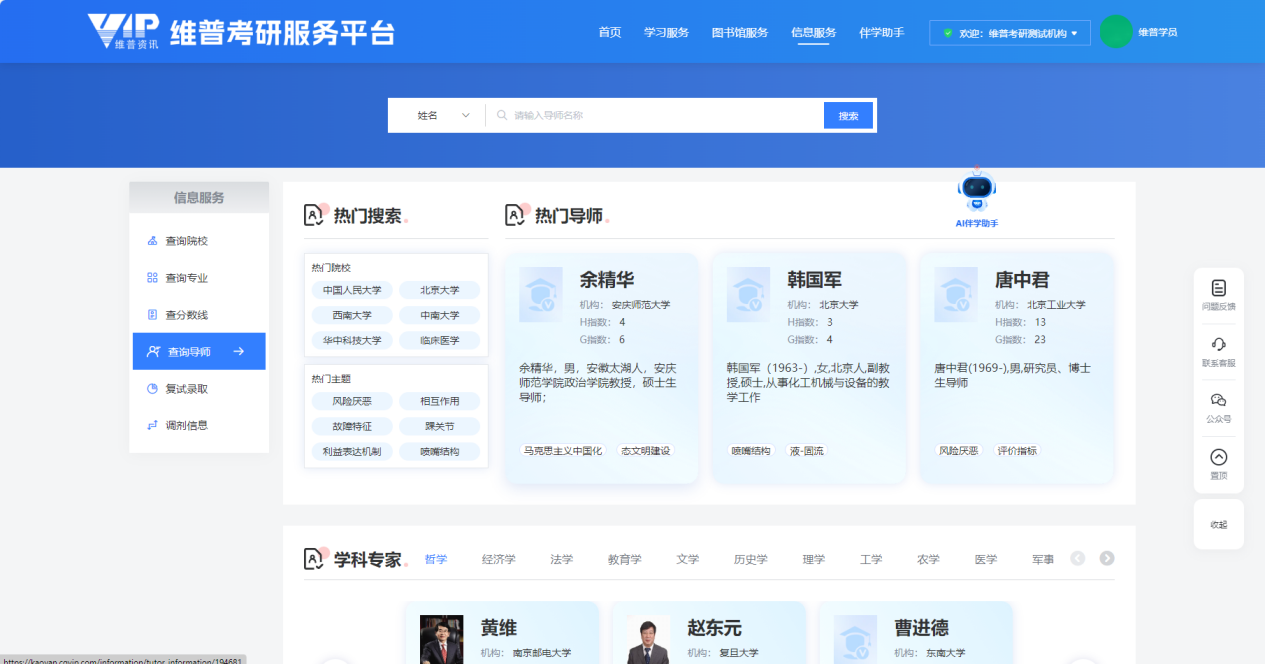Screen dimensions: 1265x664
Task: Click previous arrow in 学科专家 tabs
Action: pos(1077,559)
